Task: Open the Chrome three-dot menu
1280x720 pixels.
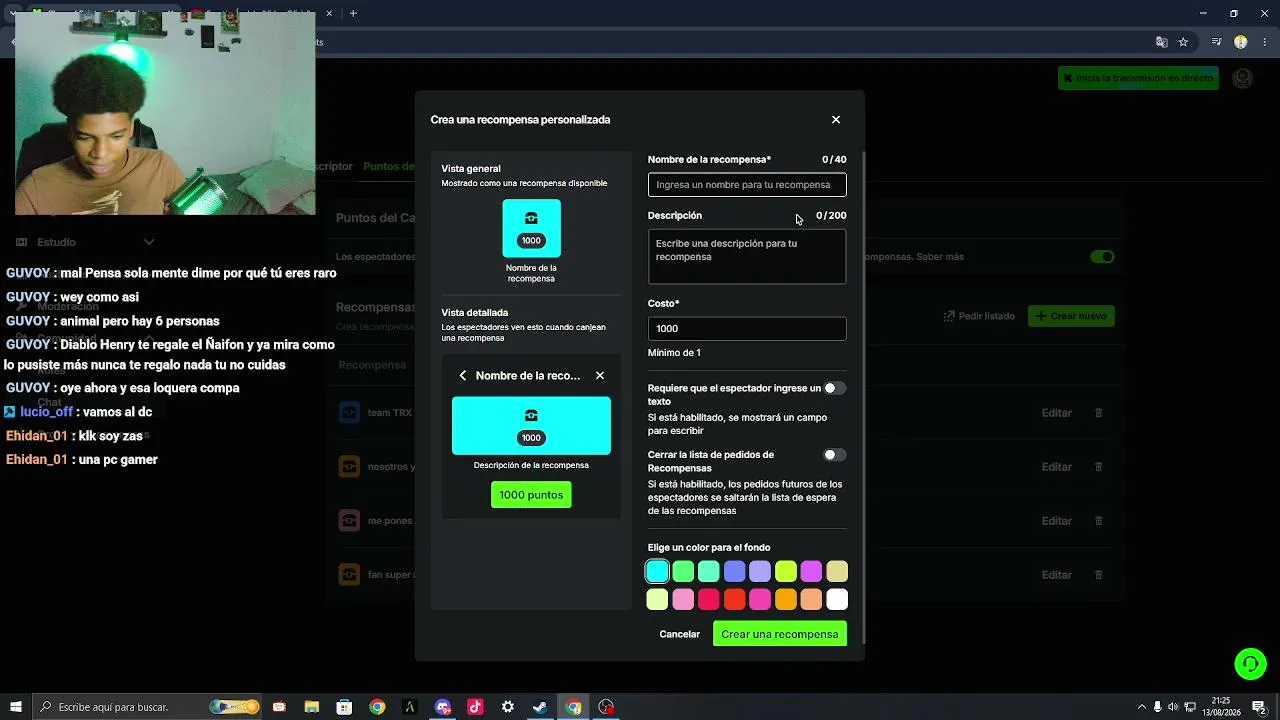Action: tap(1264, 42)
